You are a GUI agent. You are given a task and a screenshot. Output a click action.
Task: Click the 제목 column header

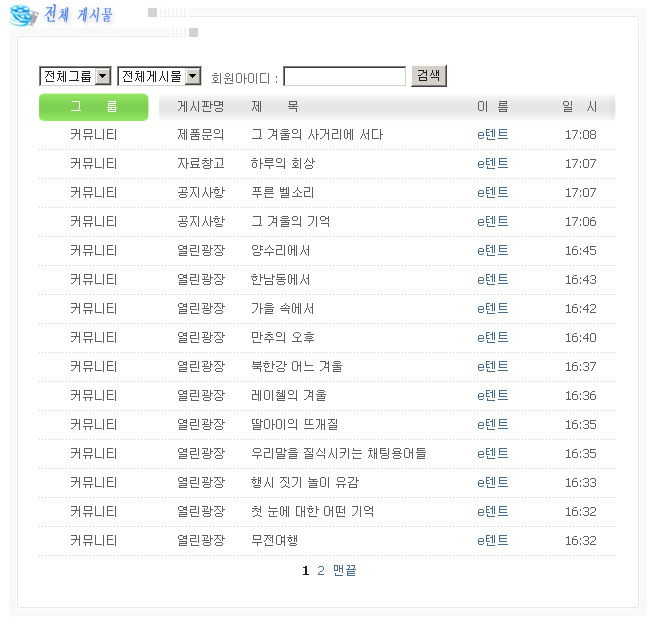[x=274, y=107]
